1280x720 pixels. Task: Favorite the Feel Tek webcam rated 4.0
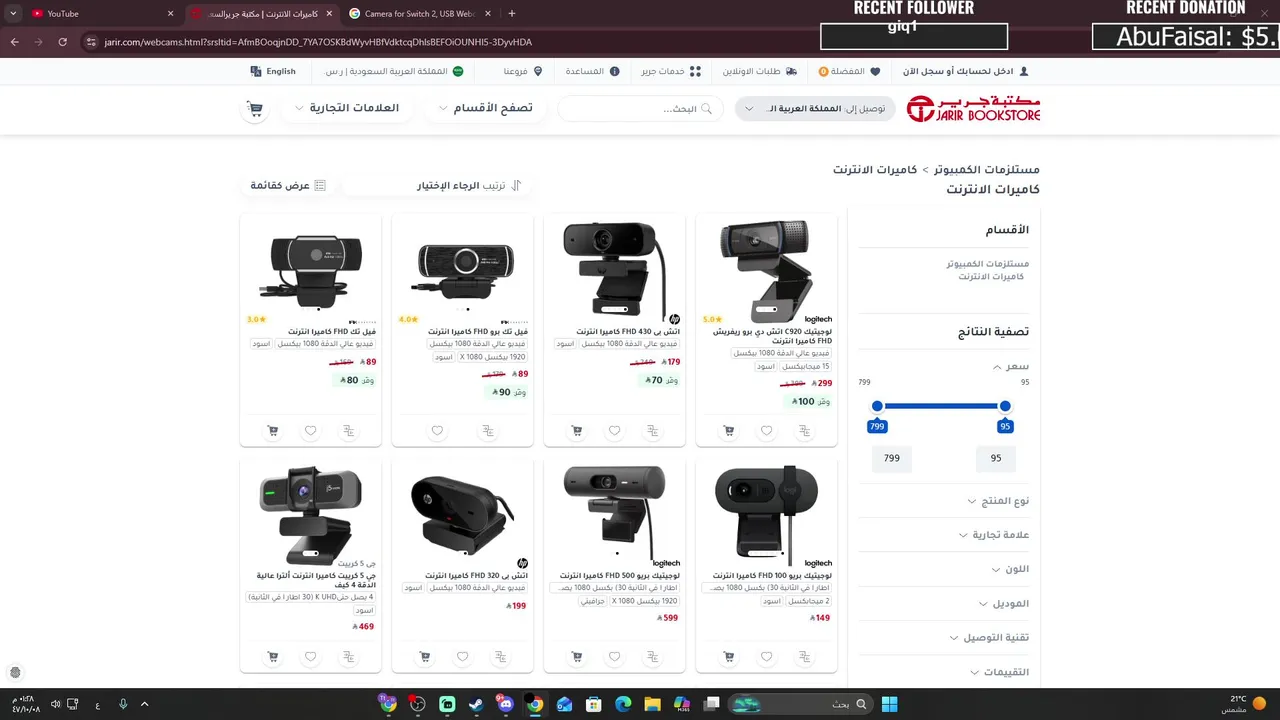(x=437, y=431)
